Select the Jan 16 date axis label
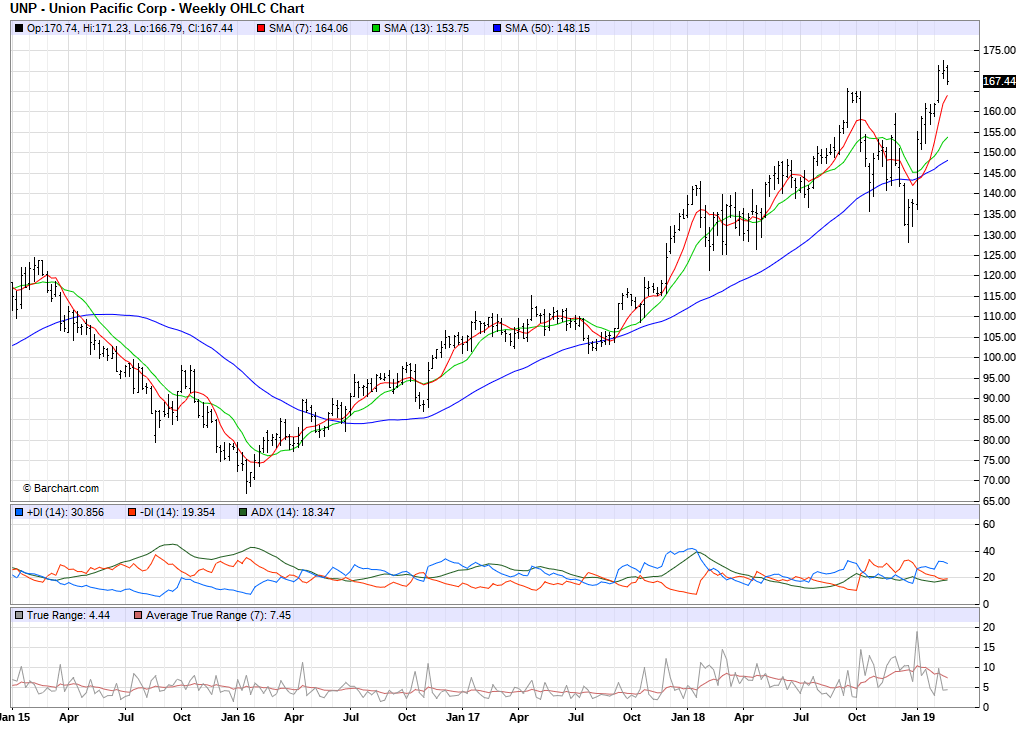This screenshot has height=748, width=1021. click(237, 717)
